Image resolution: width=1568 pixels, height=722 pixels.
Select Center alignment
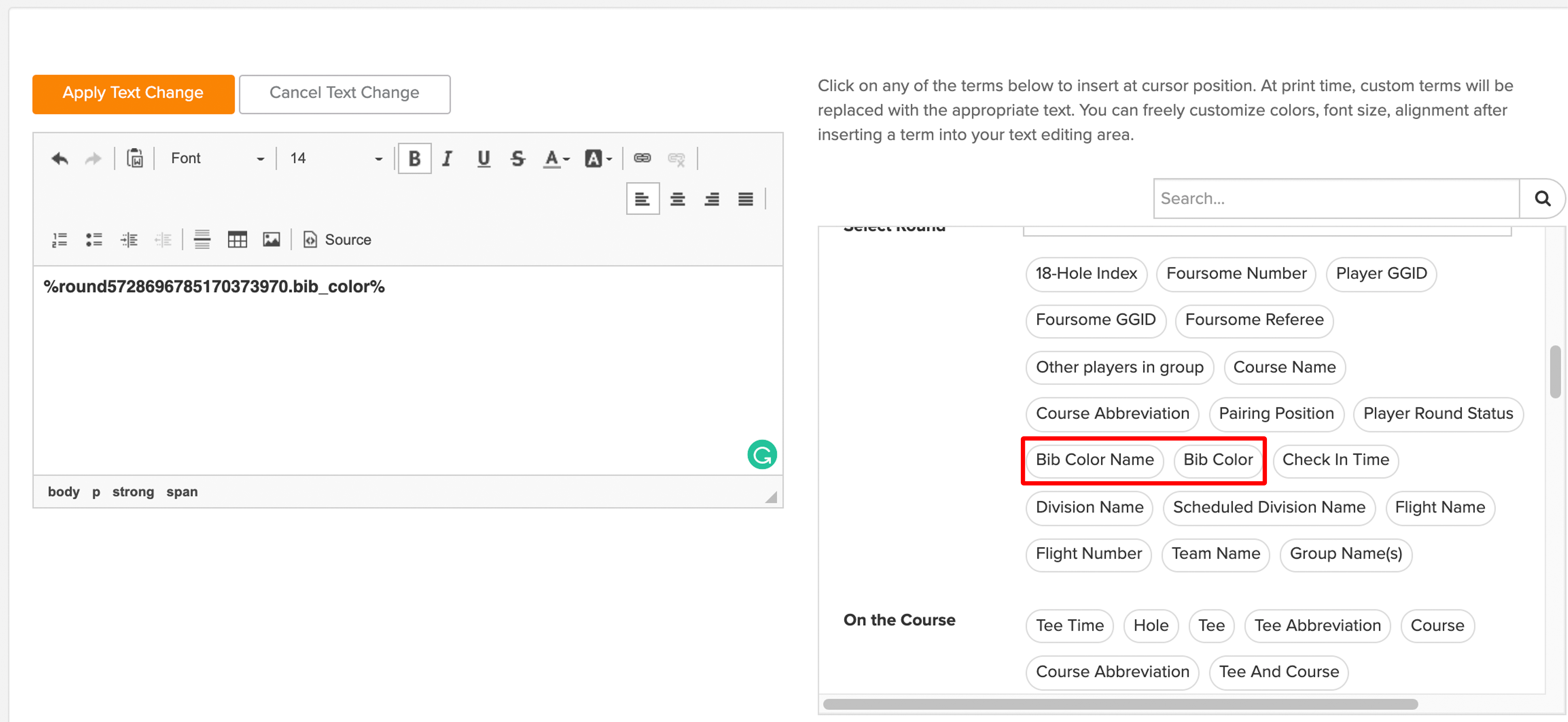click(677, 199)
